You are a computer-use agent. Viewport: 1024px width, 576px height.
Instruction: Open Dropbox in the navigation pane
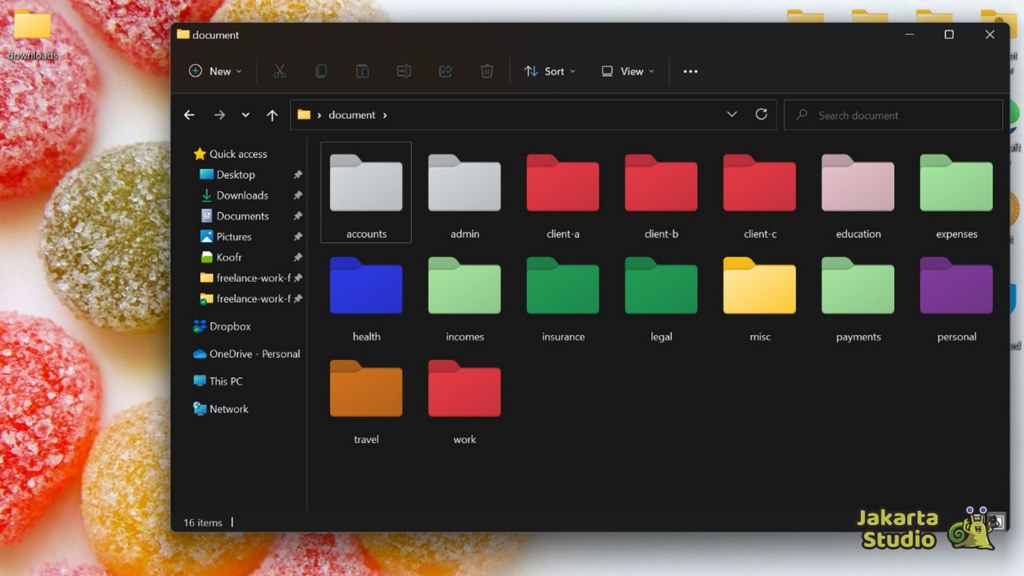coord(230,326)
